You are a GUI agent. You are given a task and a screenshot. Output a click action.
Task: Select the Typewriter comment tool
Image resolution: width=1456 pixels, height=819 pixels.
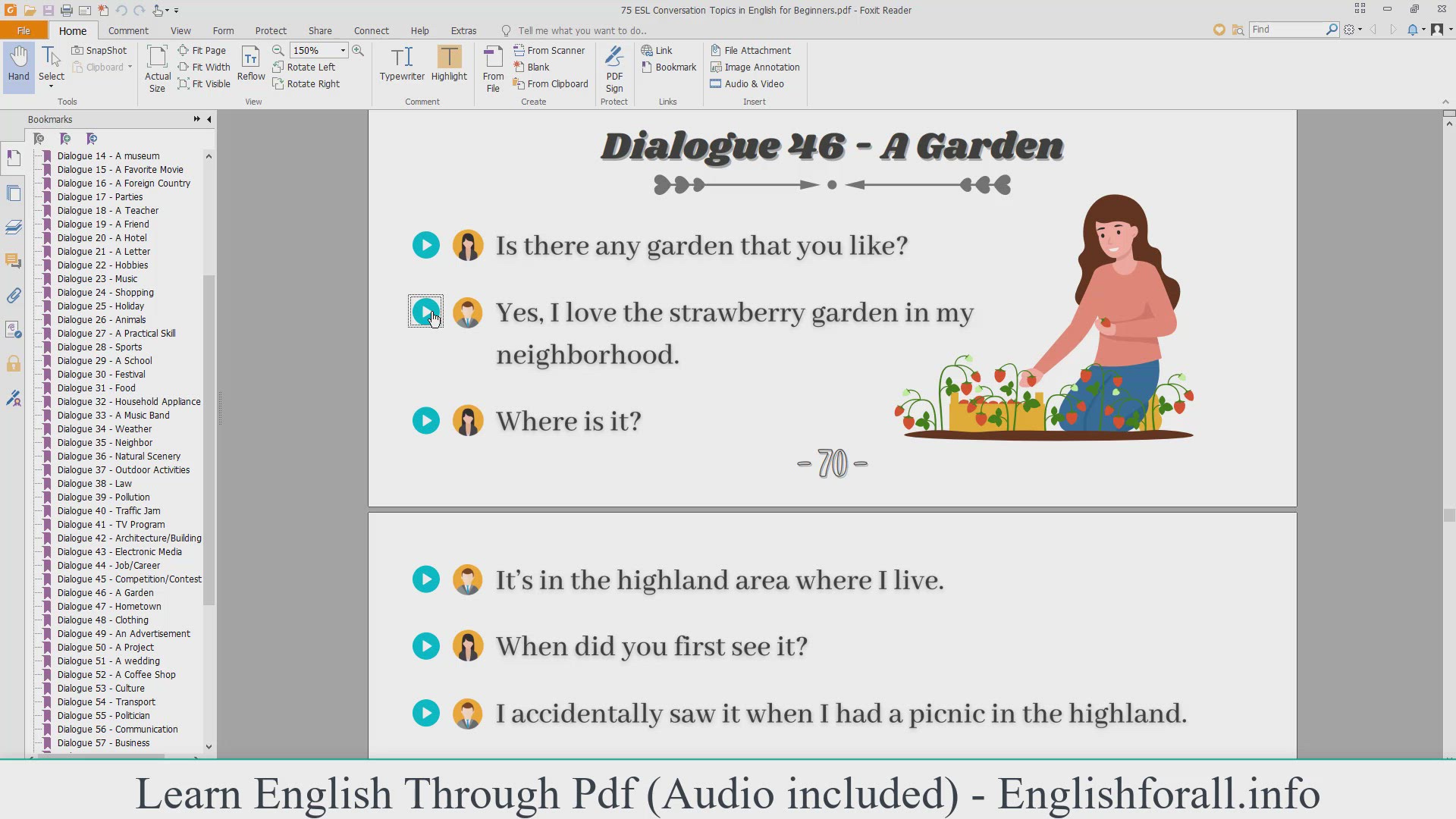(x=402, y=64)
